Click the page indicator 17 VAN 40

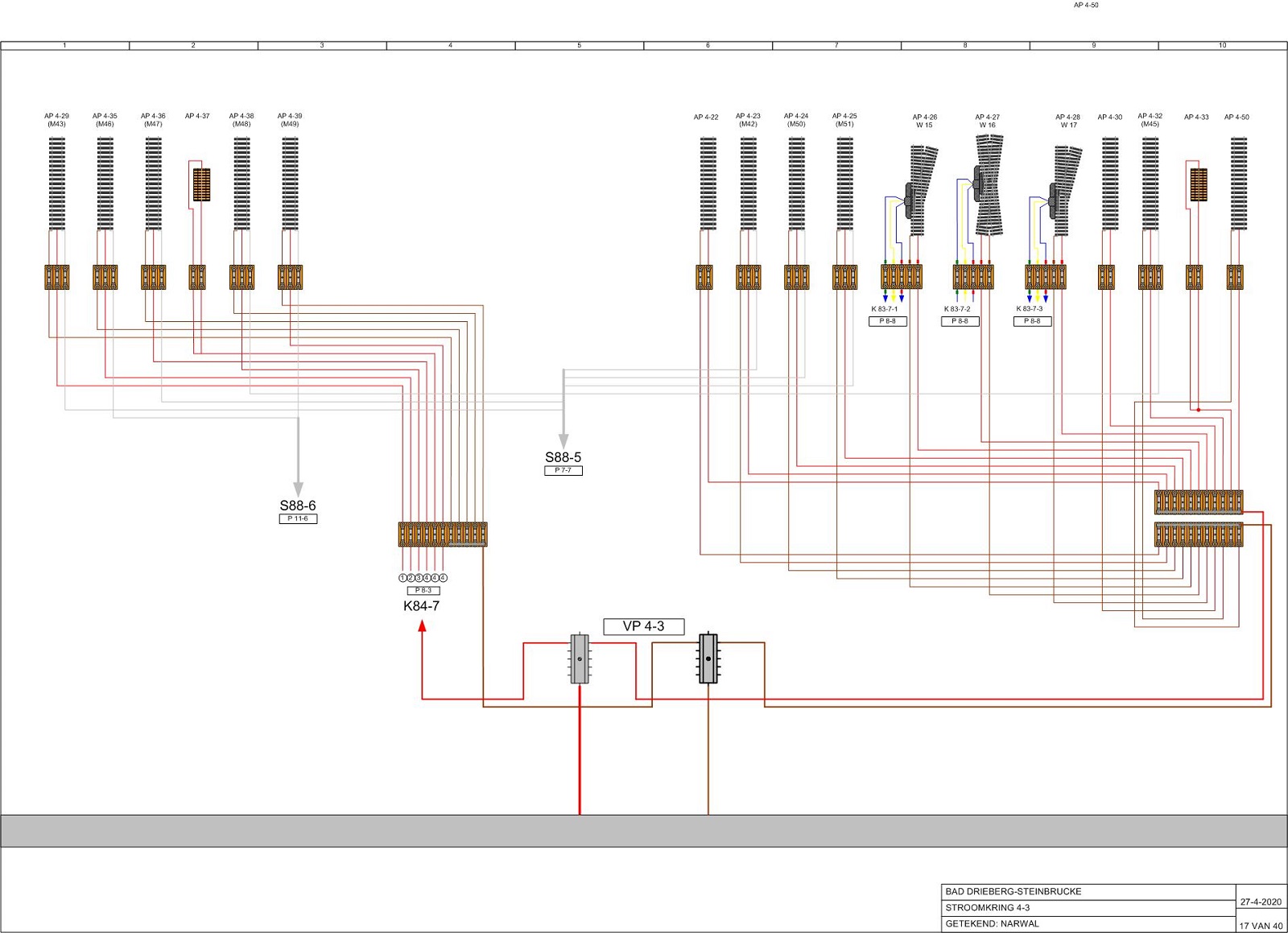pos(1261,926)
